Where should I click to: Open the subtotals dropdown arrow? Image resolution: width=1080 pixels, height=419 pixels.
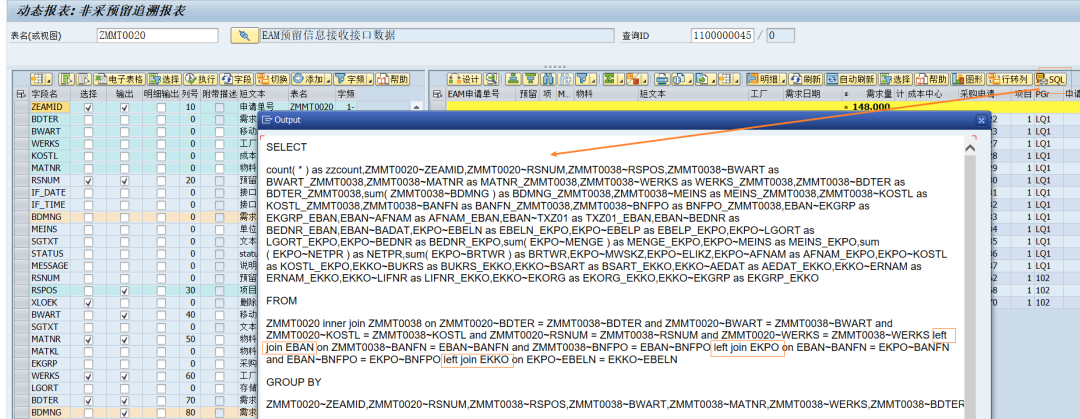[645, 79]
